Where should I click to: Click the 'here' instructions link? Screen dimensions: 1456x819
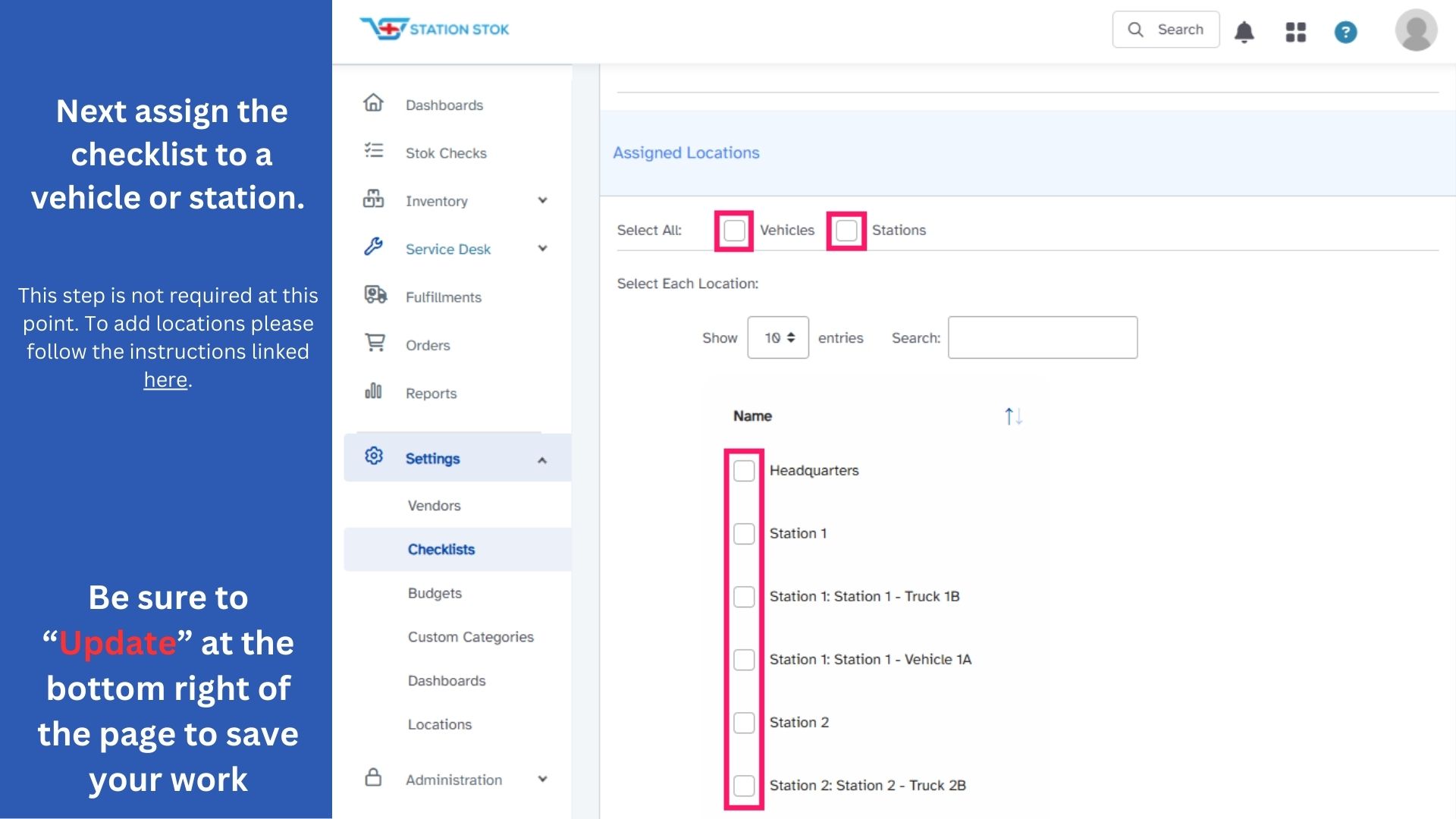[165, 380]
